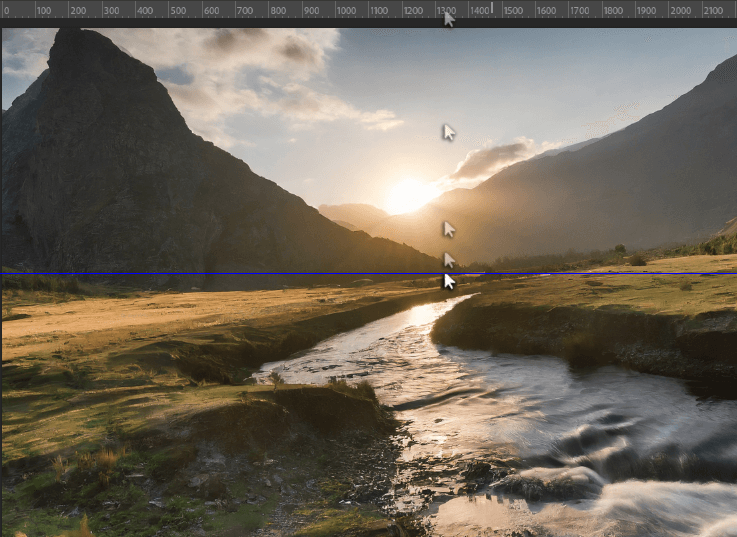
Task: Click the 0 origin mark on the ruler
Action: (7, 10)
